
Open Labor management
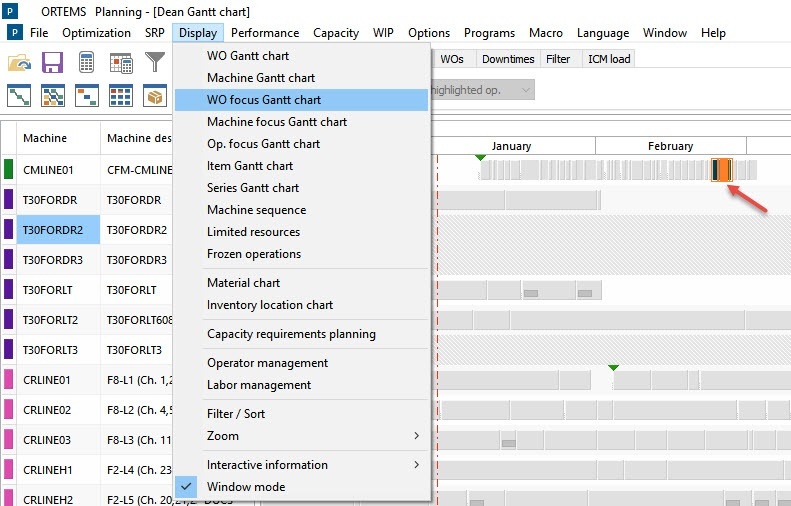coord(303,385)
